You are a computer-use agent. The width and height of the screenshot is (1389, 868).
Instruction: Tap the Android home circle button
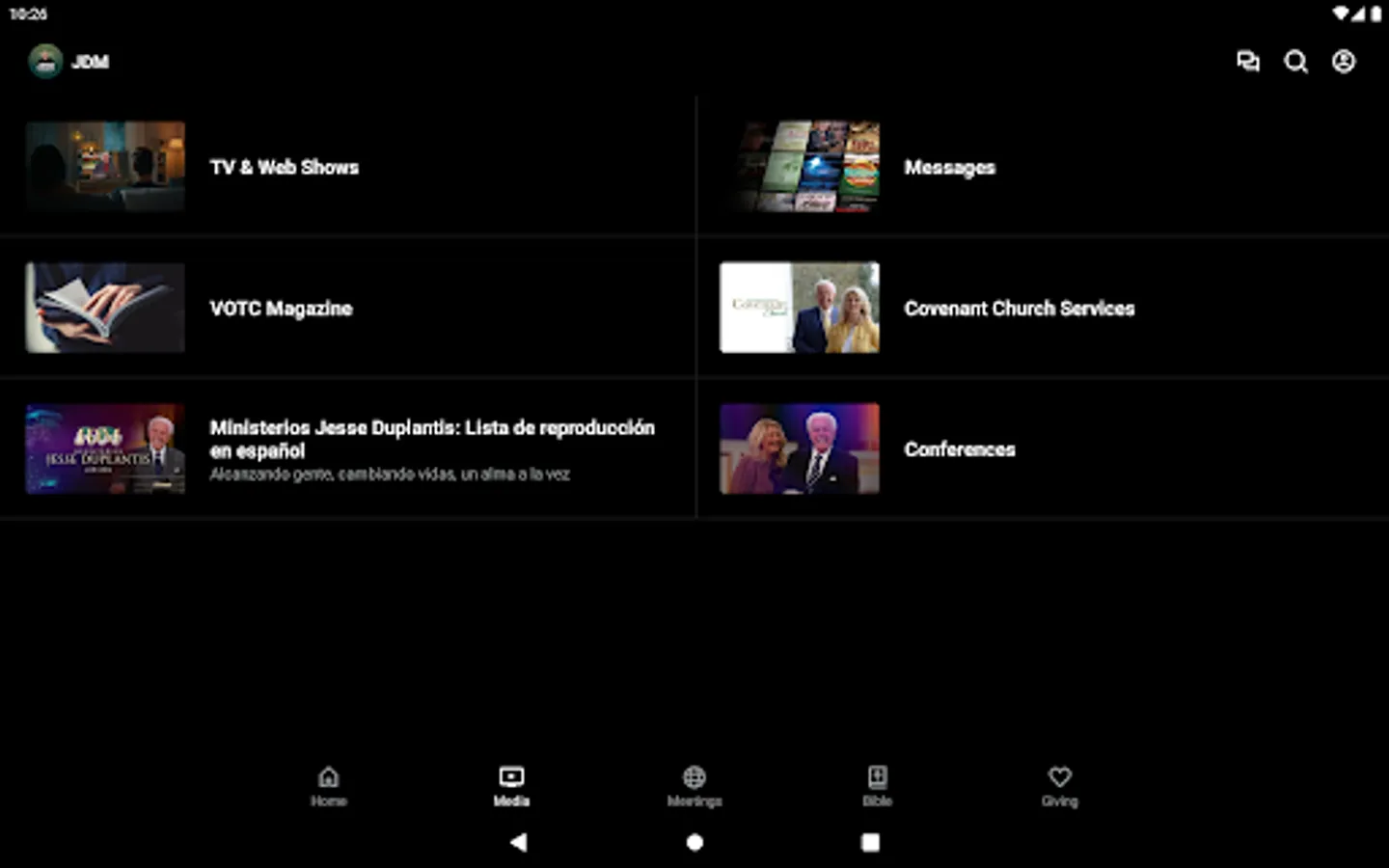[694, 842]
